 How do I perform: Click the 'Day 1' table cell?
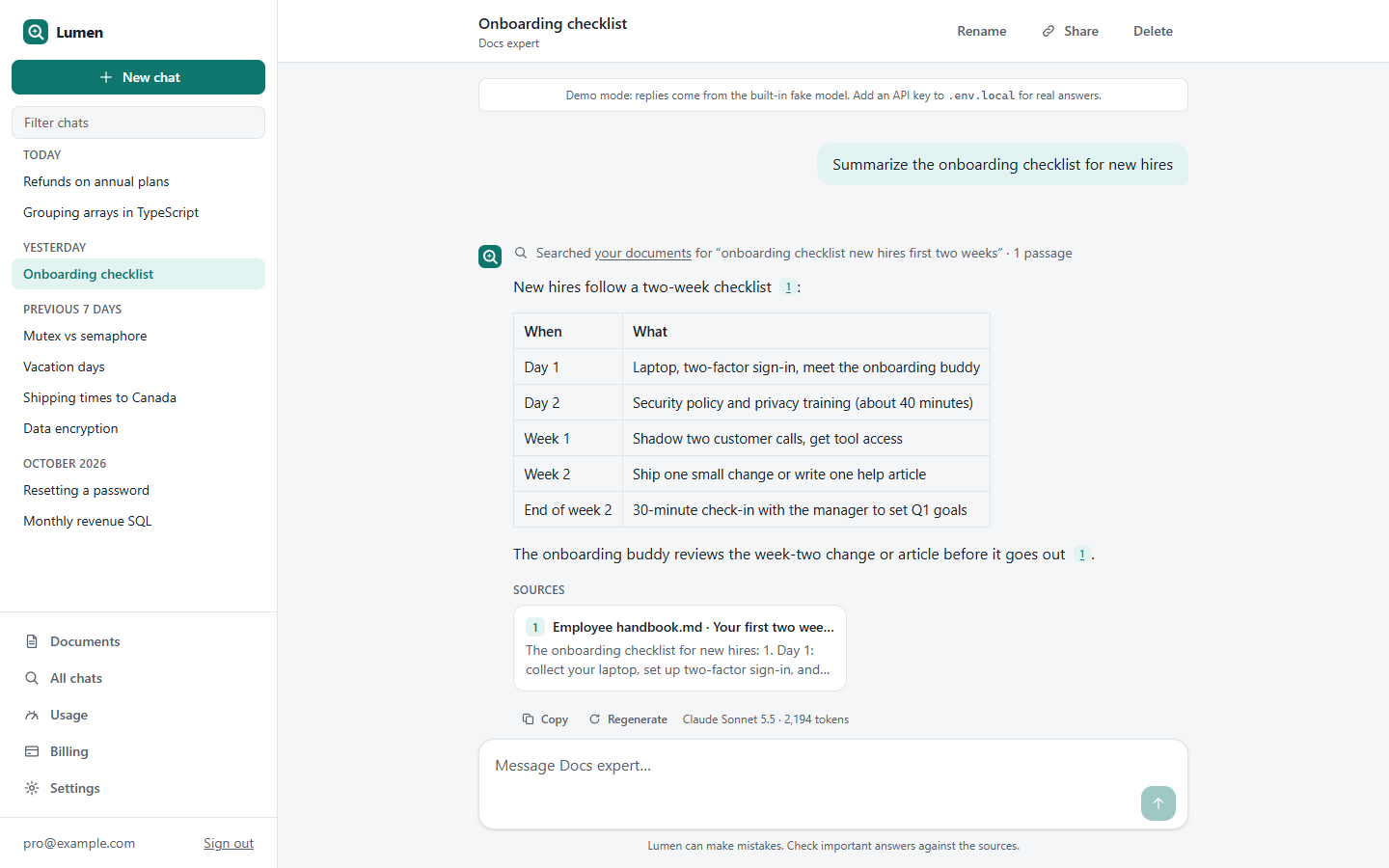tap(568, 367)
